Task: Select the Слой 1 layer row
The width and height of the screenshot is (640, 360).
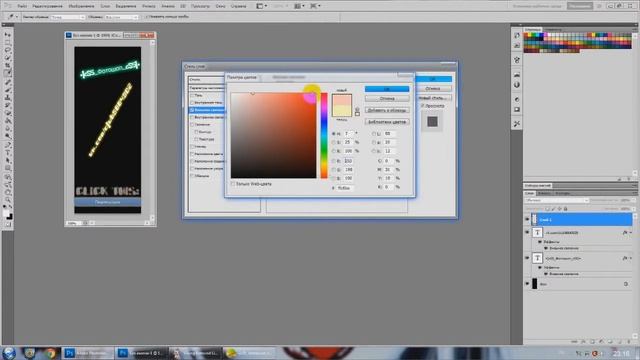Action: [581, 220]
